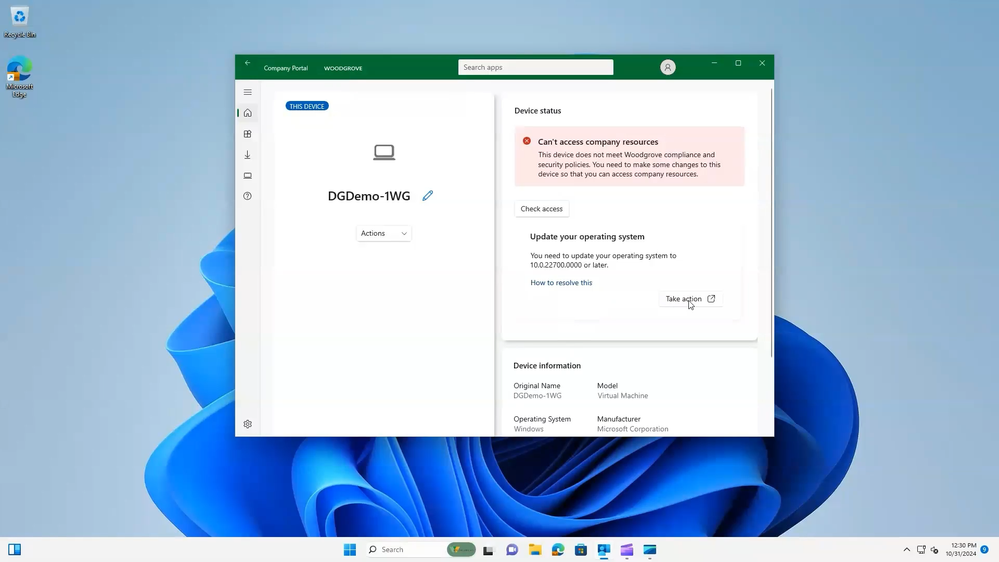Expand the Actions dropdown
The height and width of the screenshot is (562, 999).
point(384,233)
